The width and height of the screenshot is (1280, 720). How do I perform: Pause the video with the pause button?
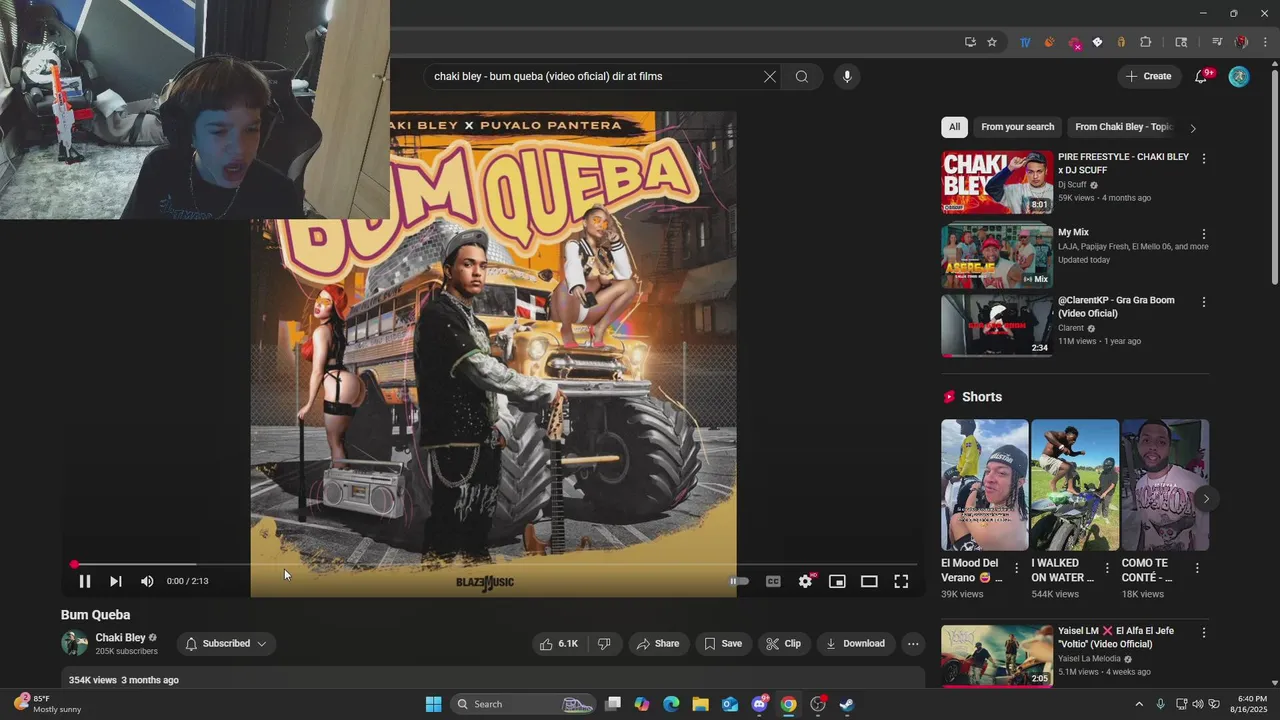(85, 581)
